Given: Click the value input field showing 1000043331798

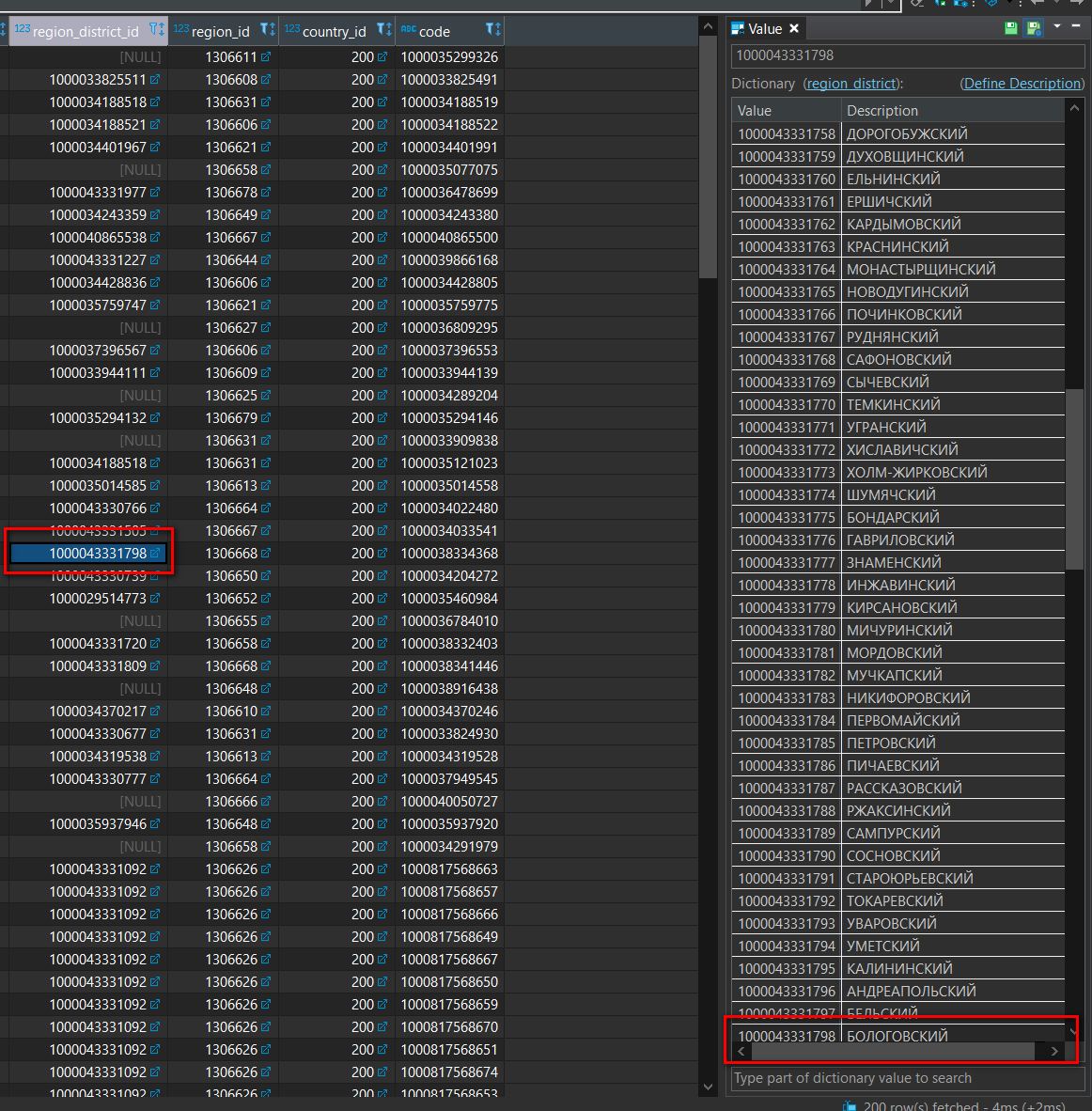Looking at the screenshot, I should 908,55.
